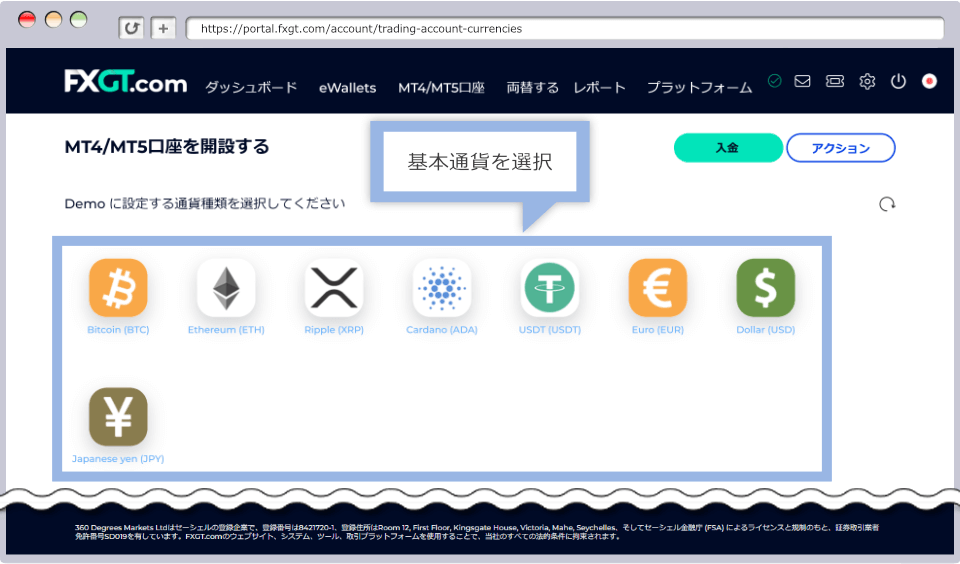Click the Euro (EUR) text label

[x=658, y=329]
